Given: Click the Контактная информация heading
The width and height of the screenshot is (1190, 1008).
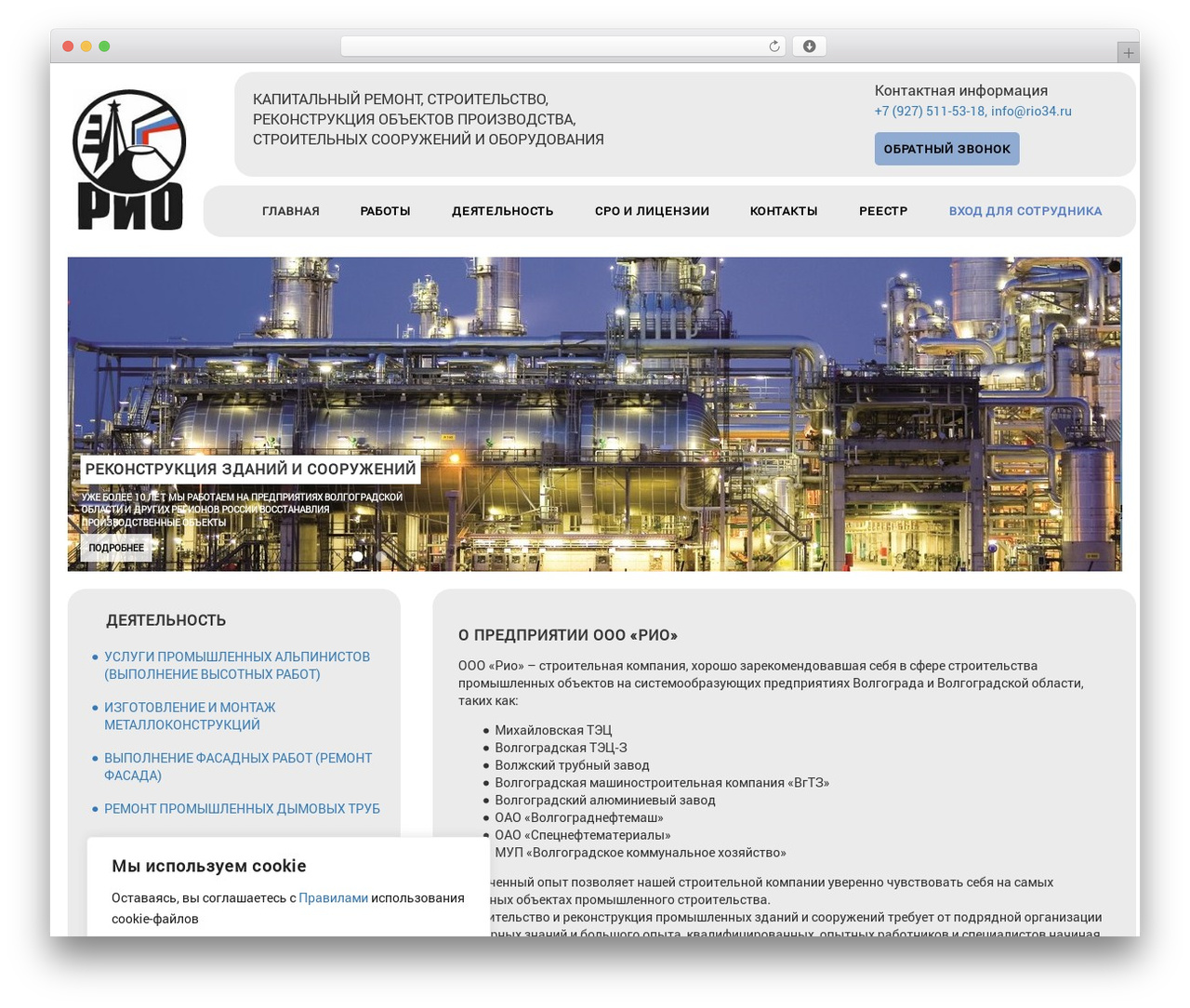Looking at the screenshot, I should (x=961, y=90).
